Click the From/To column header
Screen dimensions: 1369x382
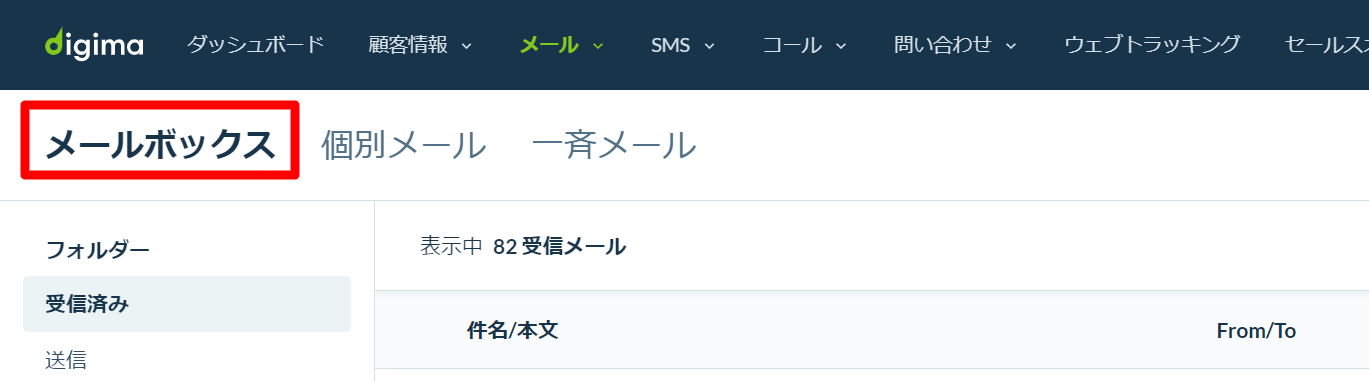tap(1256, 331)
